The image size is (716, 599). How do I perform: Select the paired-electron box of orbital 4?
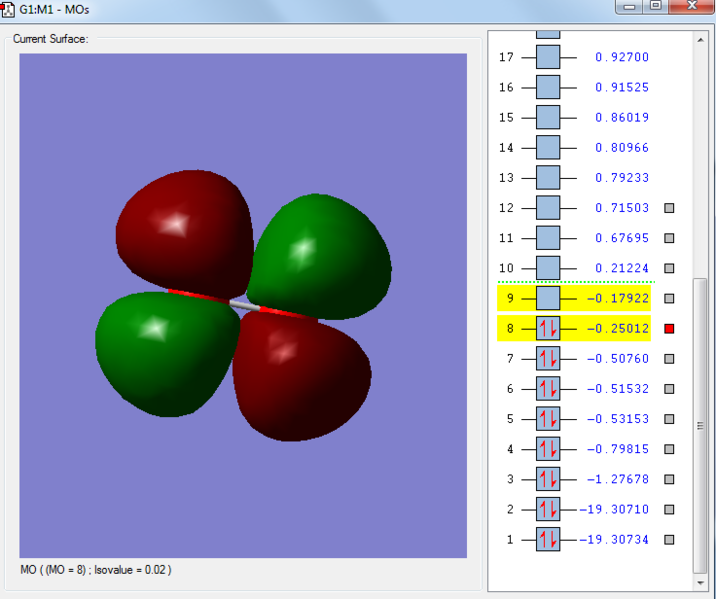pos(548,449)
